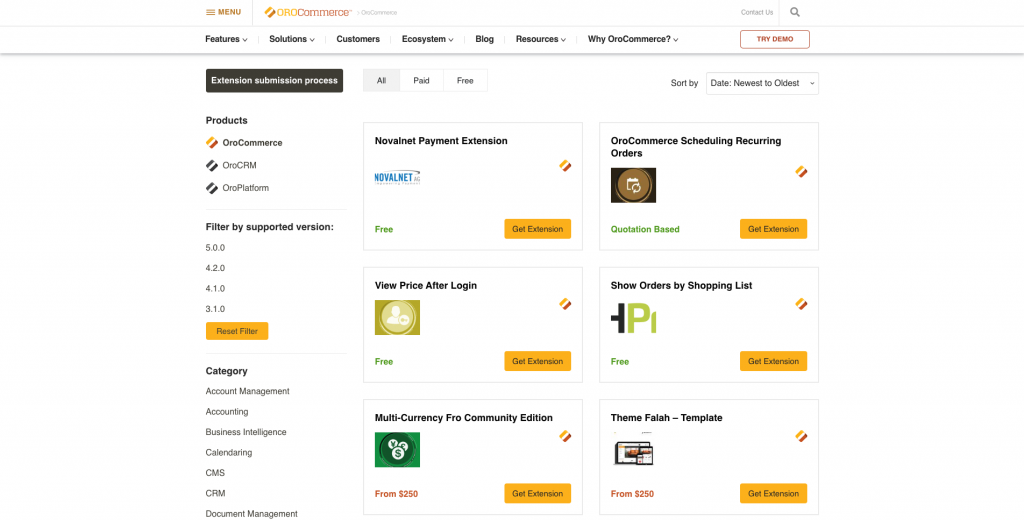Open the search magnifier icon
The width and height of the screenshot is (1024, 520).
coord(795,12)
